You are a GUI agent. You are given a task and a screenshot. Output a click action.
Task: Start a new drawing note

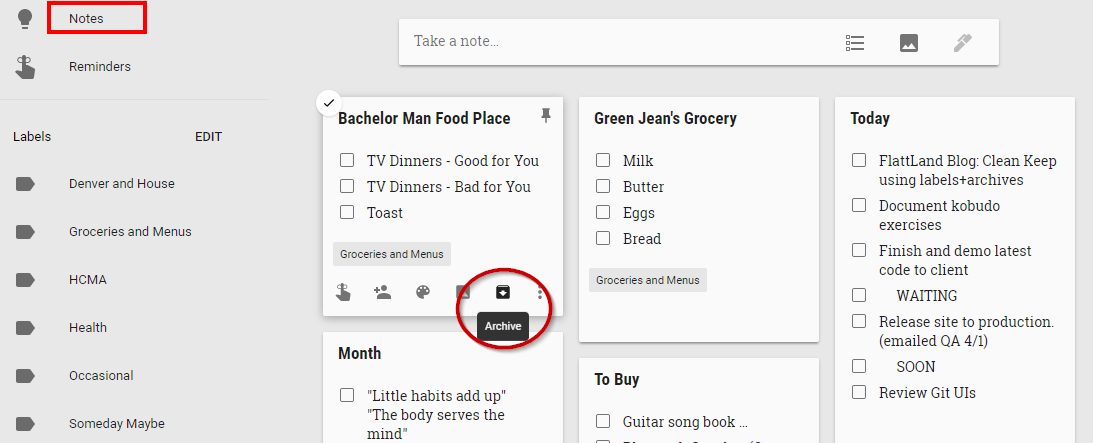963,43
